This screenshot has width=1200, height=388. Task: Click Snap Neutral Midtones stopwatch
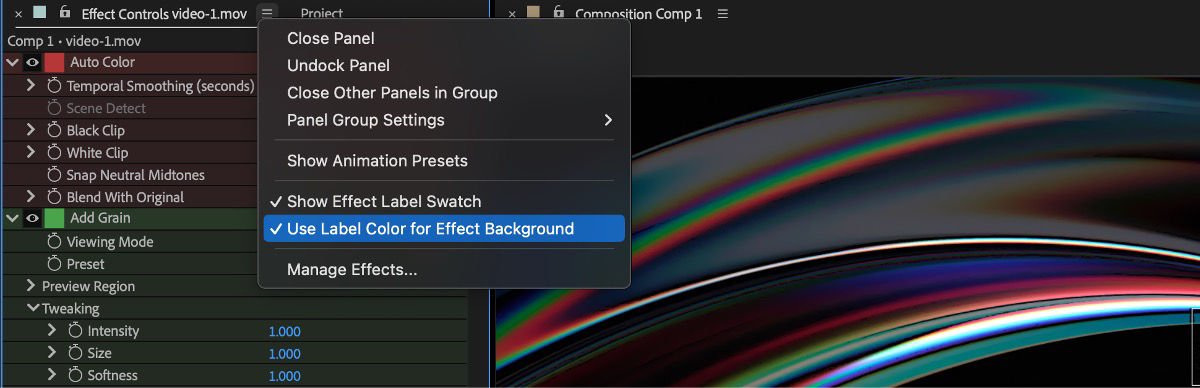54,175
